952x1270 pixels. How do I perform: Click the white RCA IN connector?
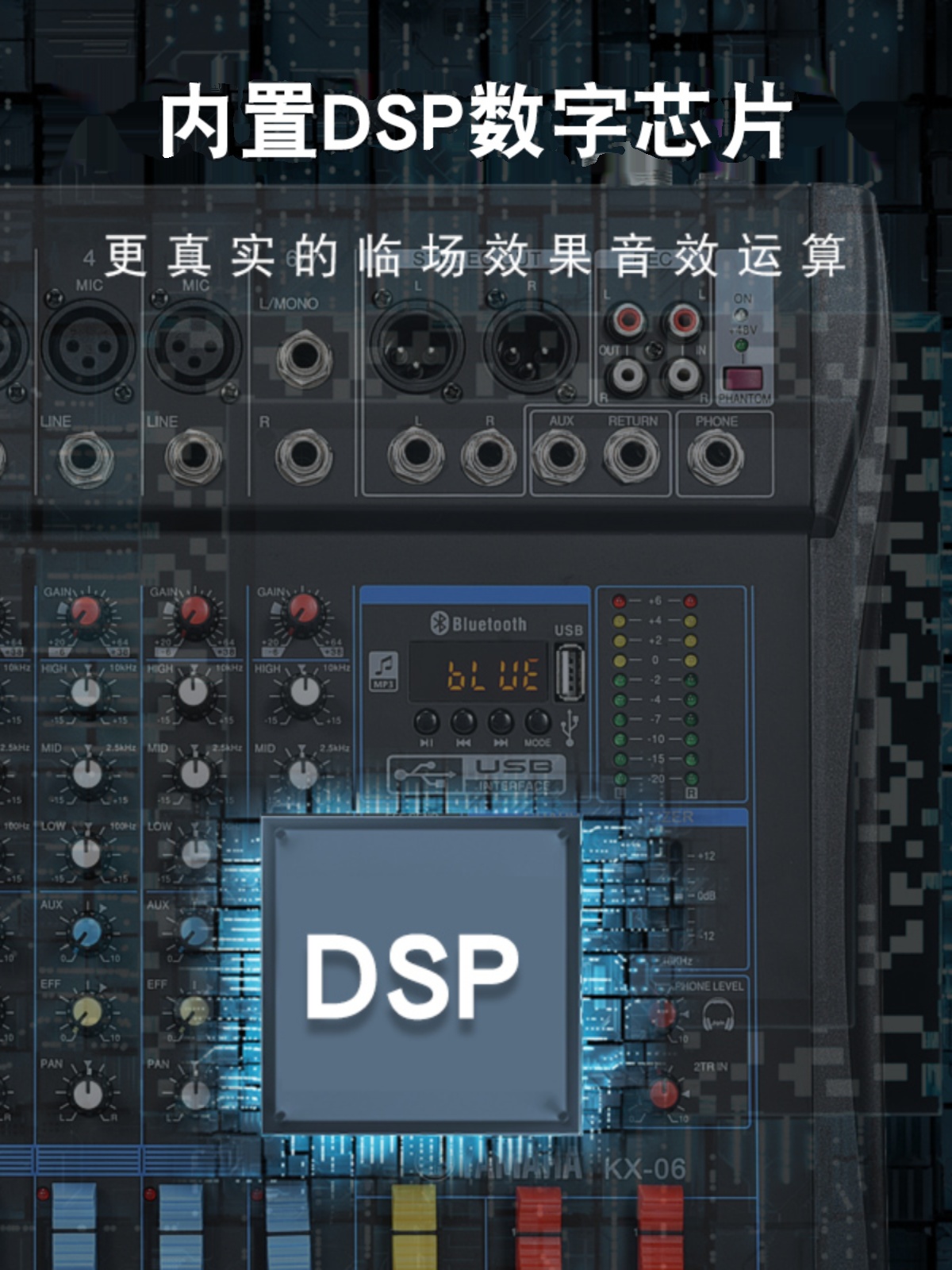pyautogui.click(x=683, y=375)
